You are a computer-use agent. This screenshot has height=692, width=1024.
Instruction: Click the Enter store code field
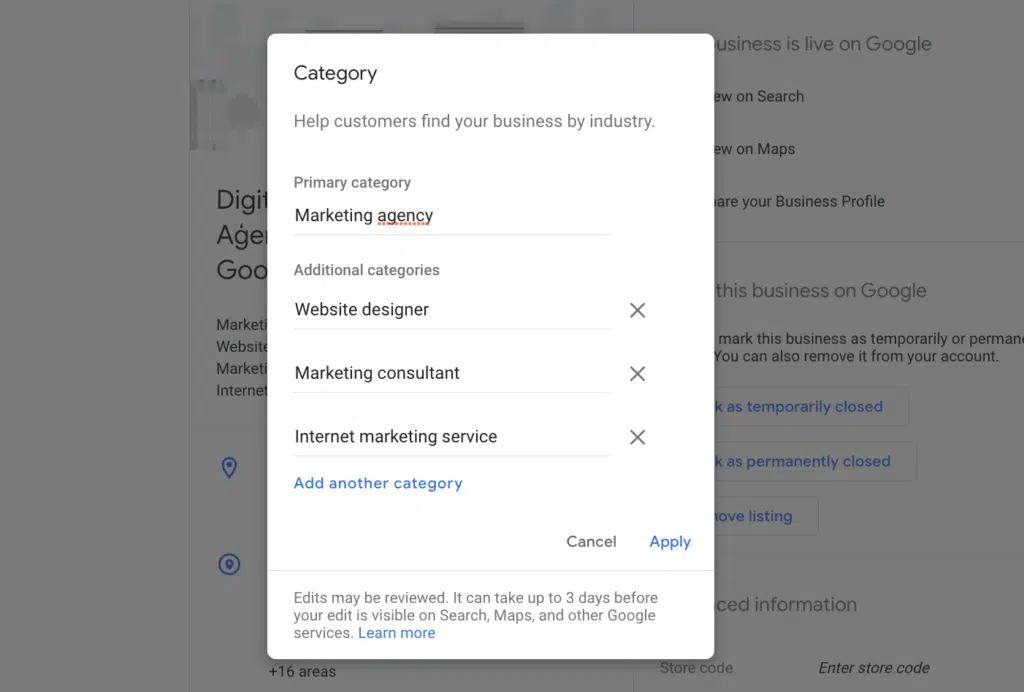click(874, 667)
